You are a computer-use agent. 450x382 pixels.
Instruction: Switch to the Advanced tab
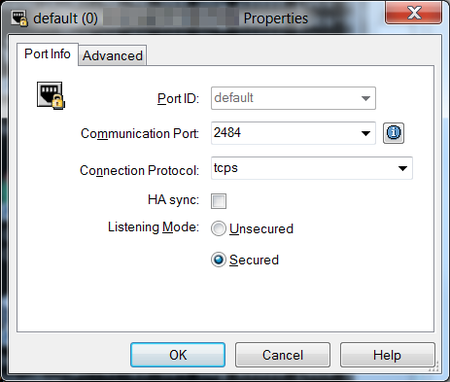(113, 55)
